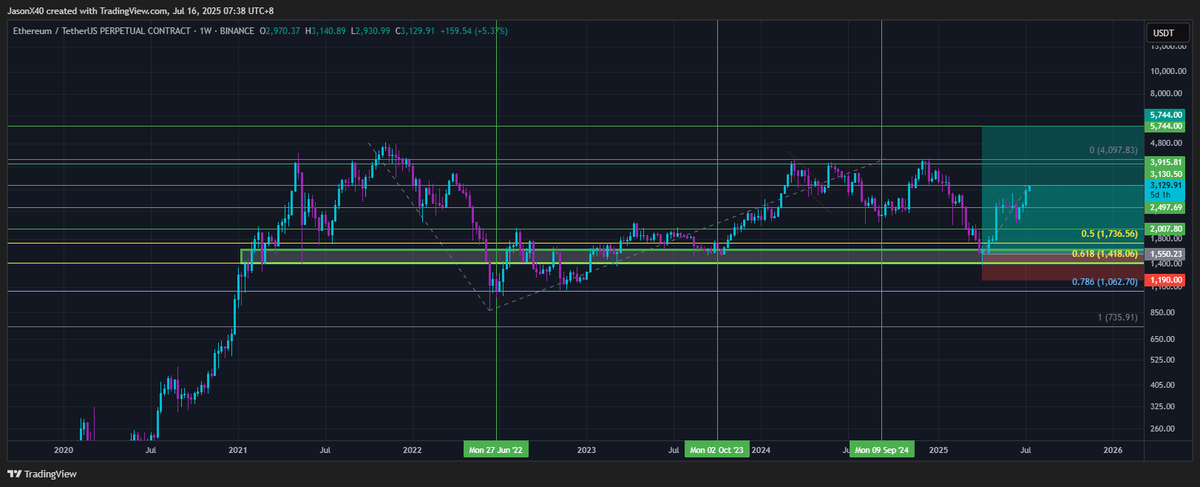Select the Mon 02 Oct '23 date marker
This screenshot has width=1200, height=487.
717,451
